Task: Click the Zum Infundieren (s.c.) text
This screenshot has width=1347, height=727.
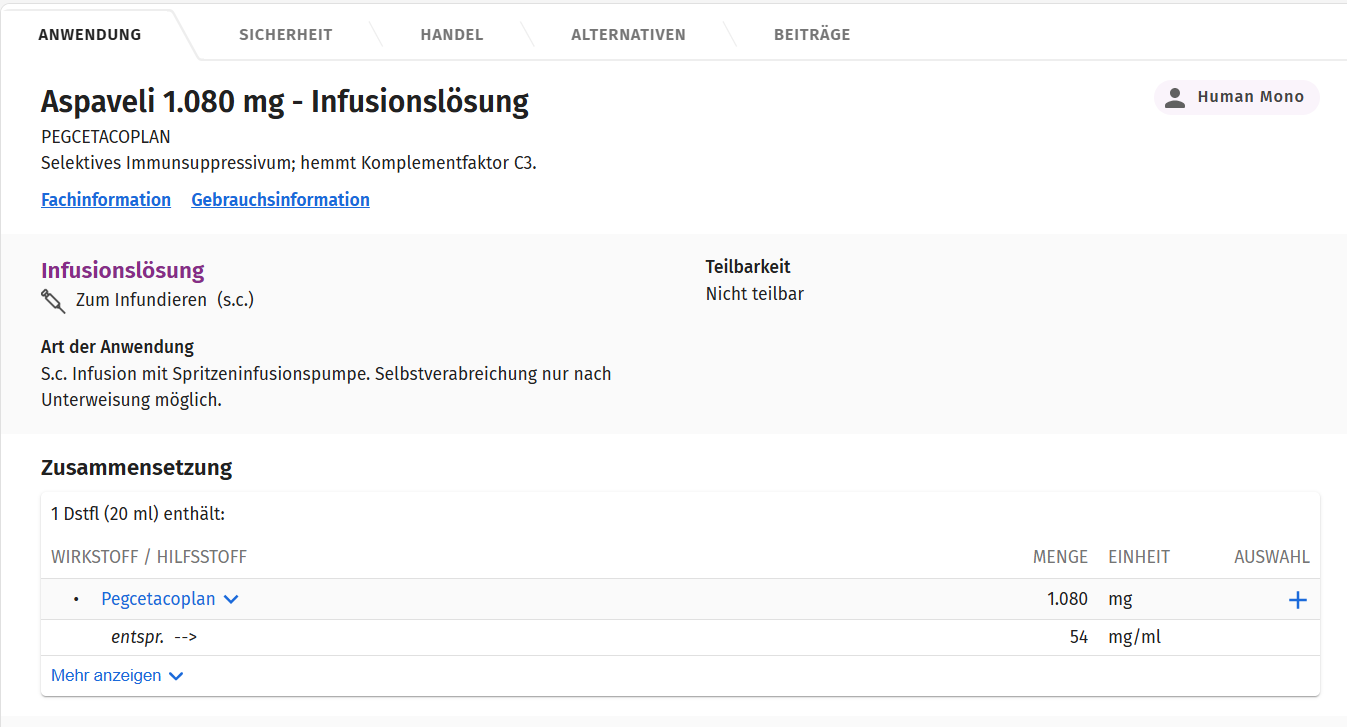Action: [165, 300]
